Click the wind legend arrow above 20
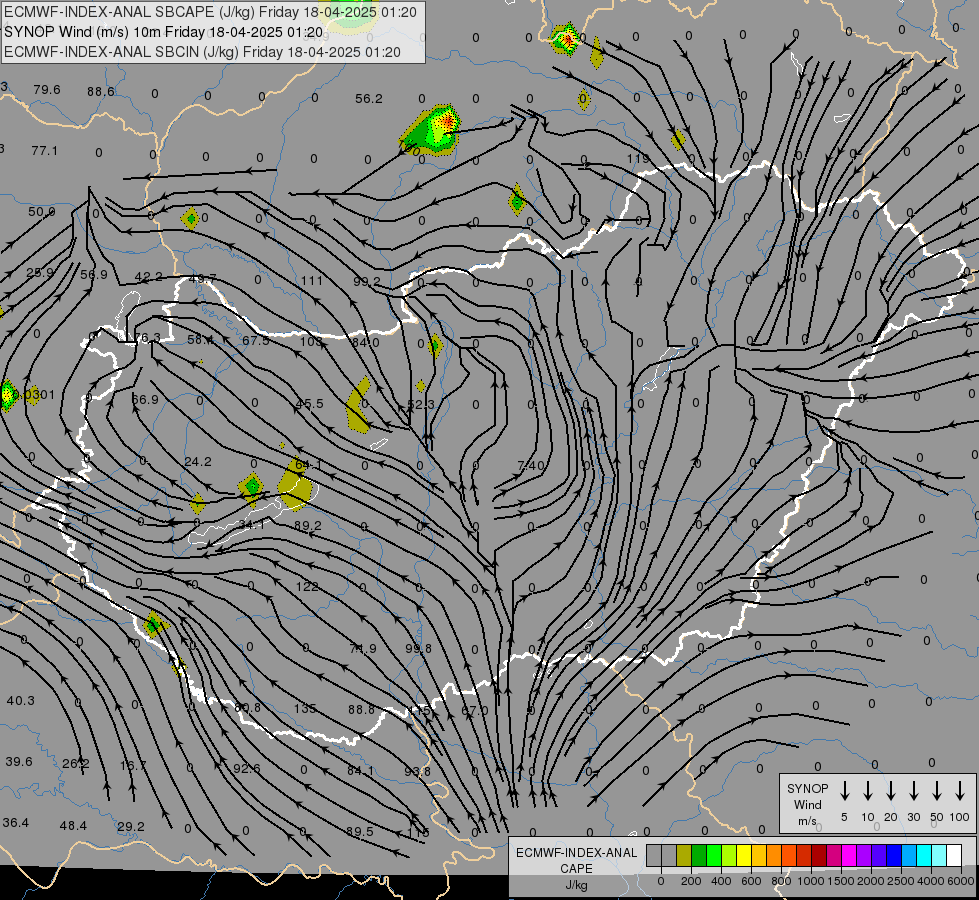 (x=890, y=790)
